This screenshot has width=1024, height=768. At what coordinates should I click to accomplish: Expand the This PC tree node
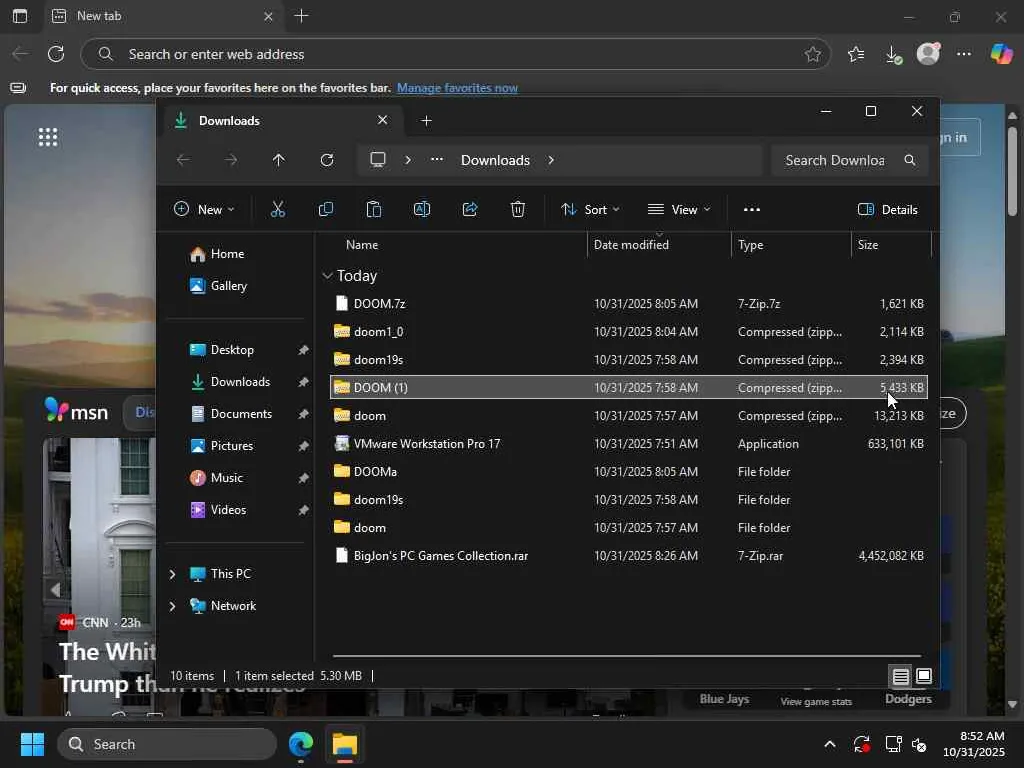point(172,574)
